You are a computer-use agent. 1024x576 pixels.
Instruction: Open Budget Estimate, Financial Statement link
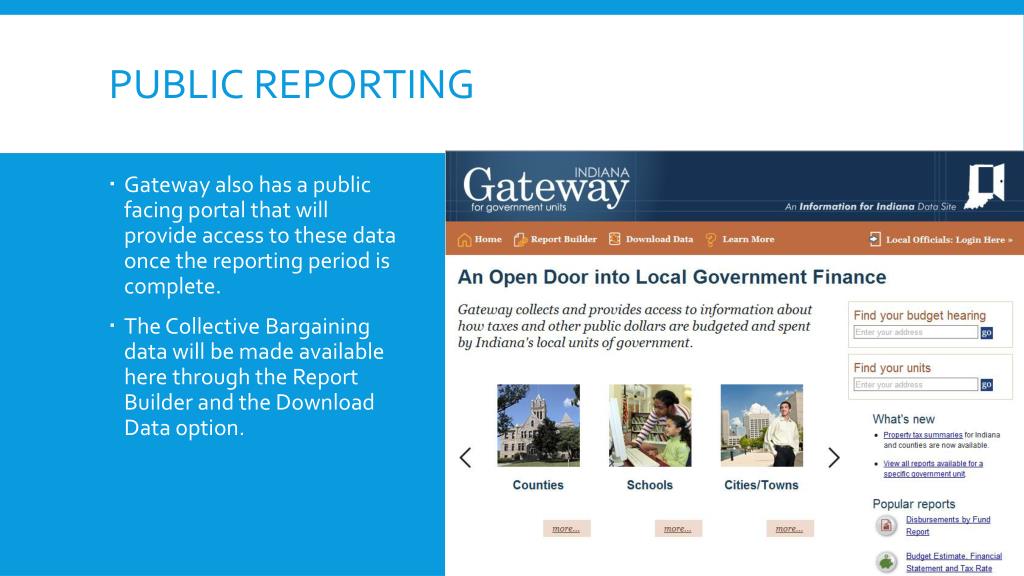coord(953,562)
